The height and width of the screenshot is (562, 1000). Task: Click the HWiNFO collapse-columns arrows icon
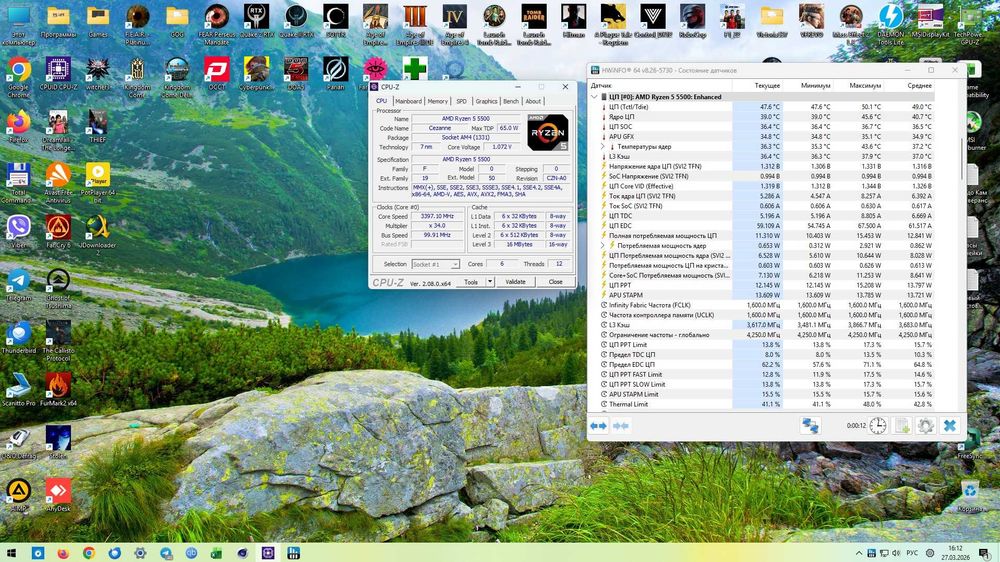[620, 426]
